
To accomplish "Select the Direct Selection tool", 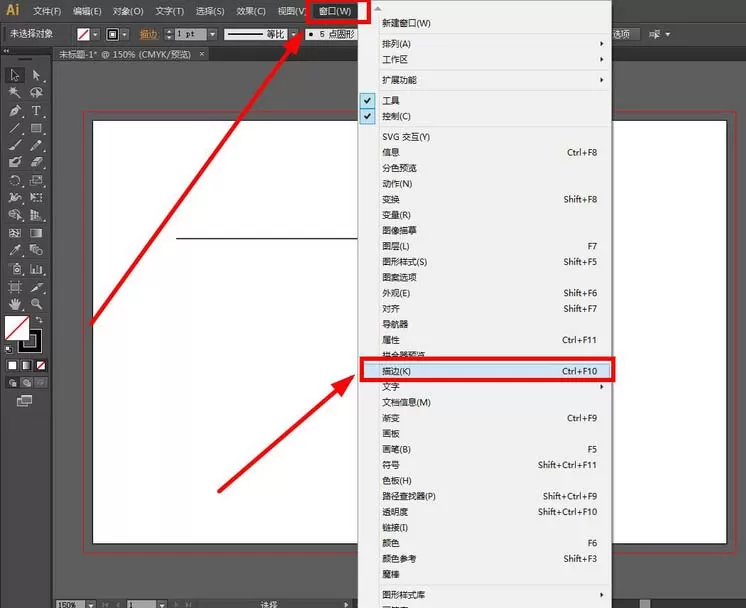I will 36,75.
